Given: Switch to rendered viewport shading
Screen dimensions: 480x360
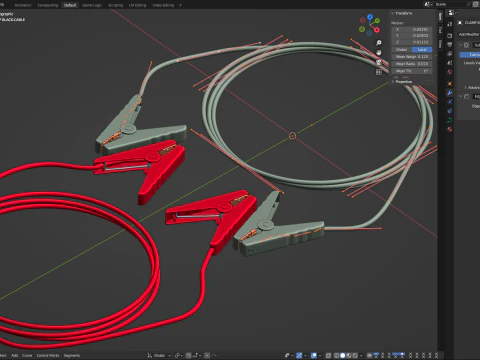Looking at the screenshot, I should (355, 355).
